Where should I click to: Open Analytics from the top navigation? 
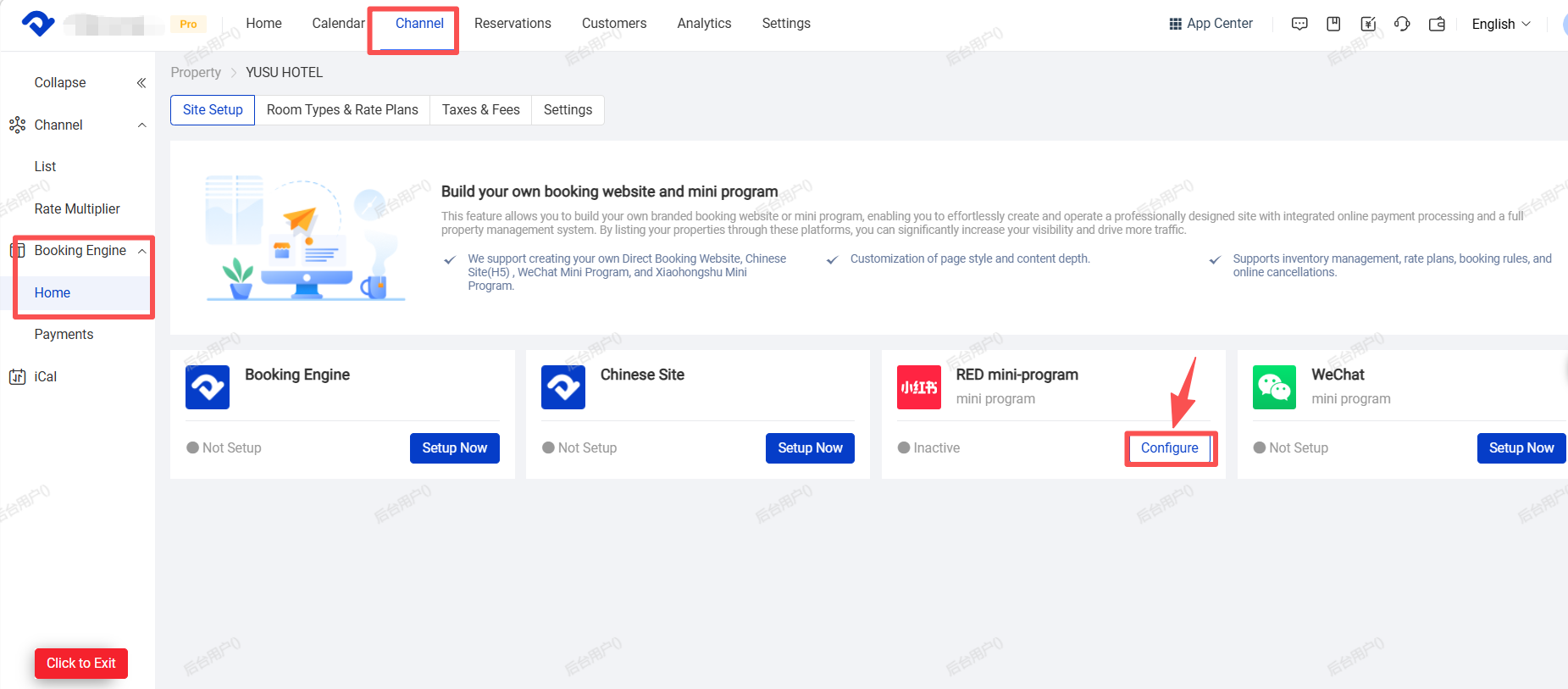[704, 24]
